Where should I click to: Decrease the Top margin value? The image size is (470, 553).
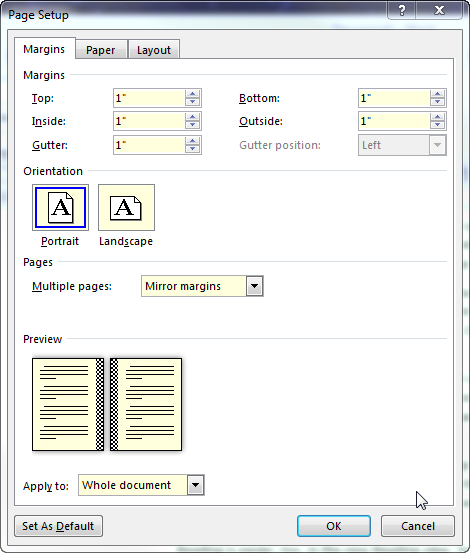click(192, 102)
